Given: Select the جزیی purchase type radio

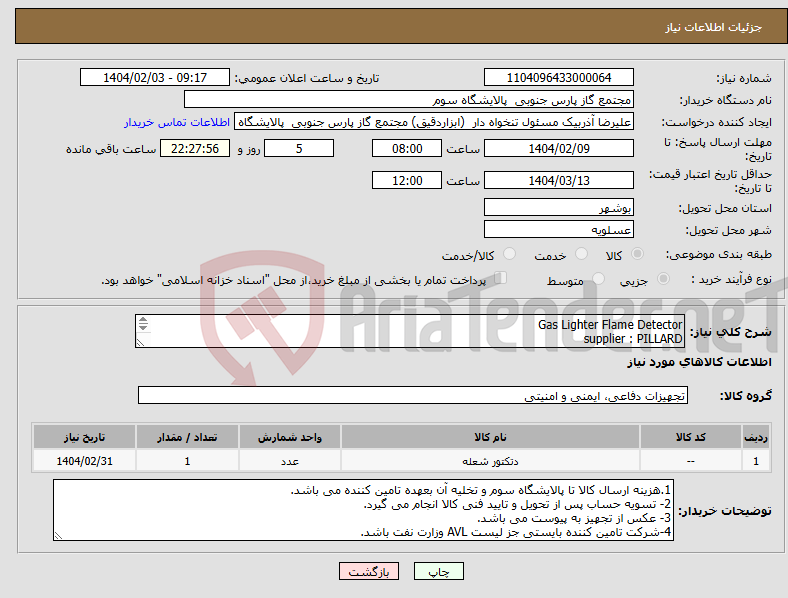Looking at the screenshot, I should [x=663, y=278].
